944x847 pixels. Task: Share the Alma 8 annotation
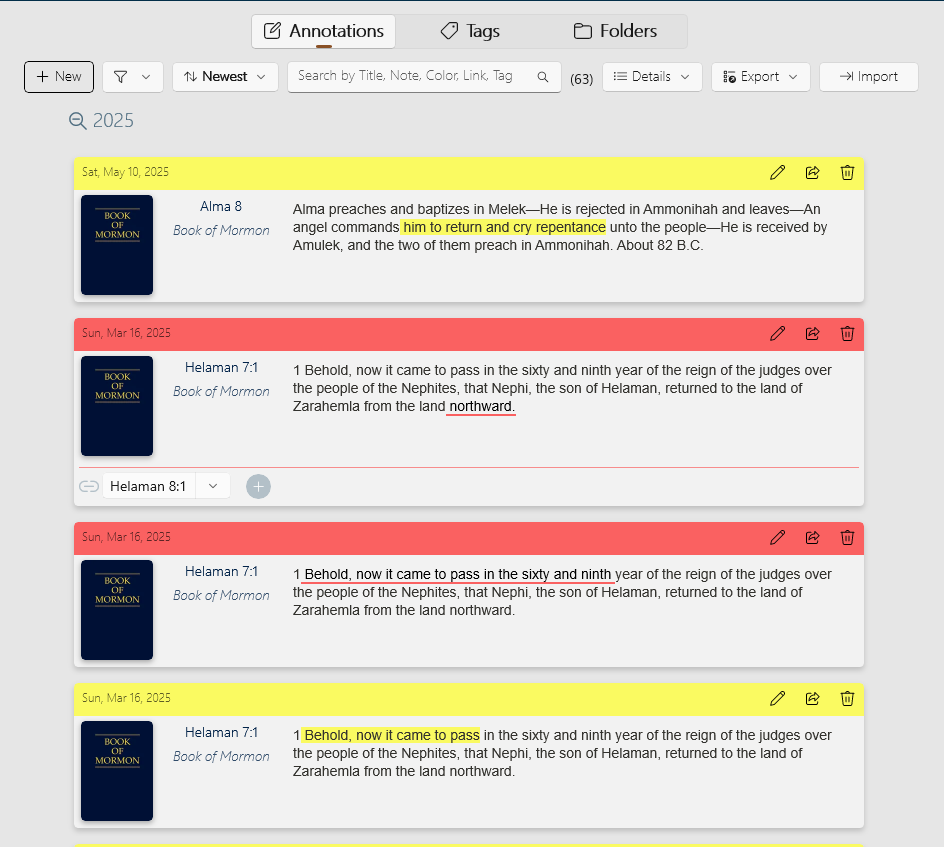point(812,173)
